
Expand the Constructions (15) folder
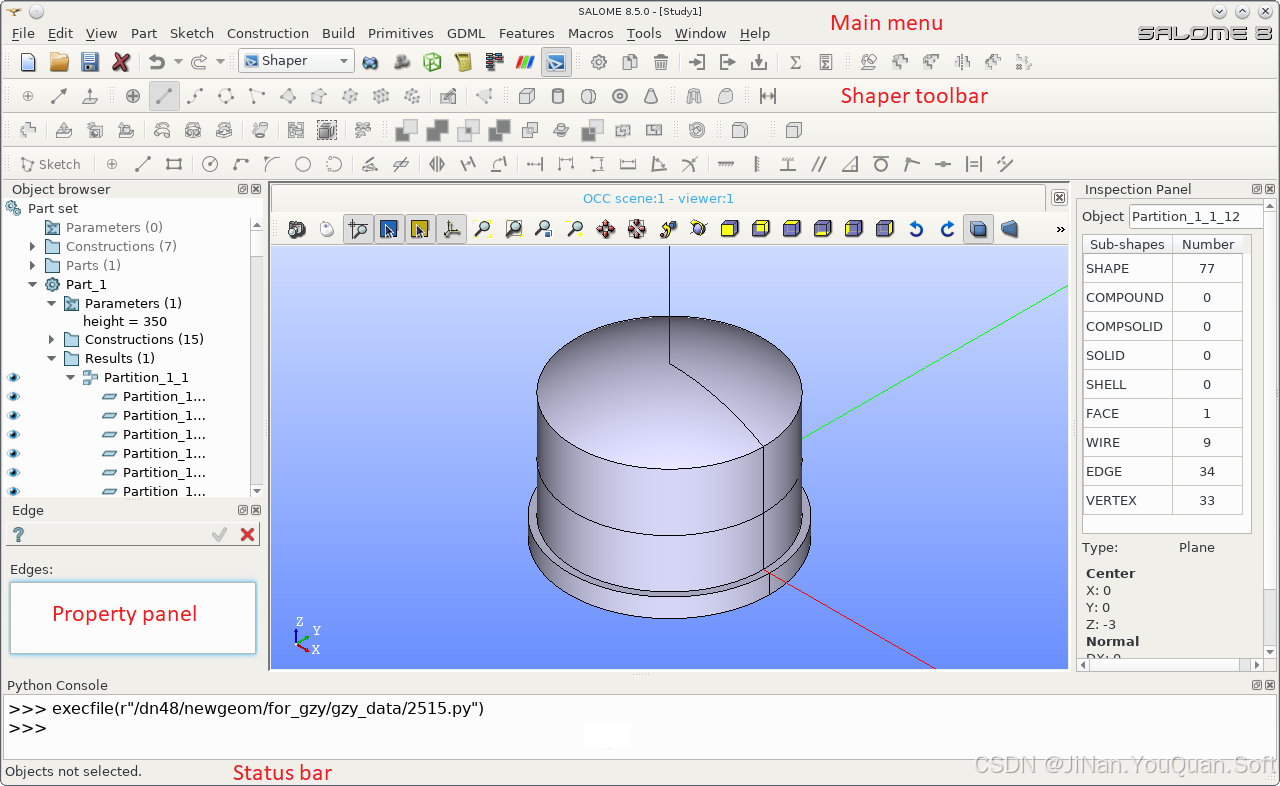pyautogui.click(x=51, y=339)
